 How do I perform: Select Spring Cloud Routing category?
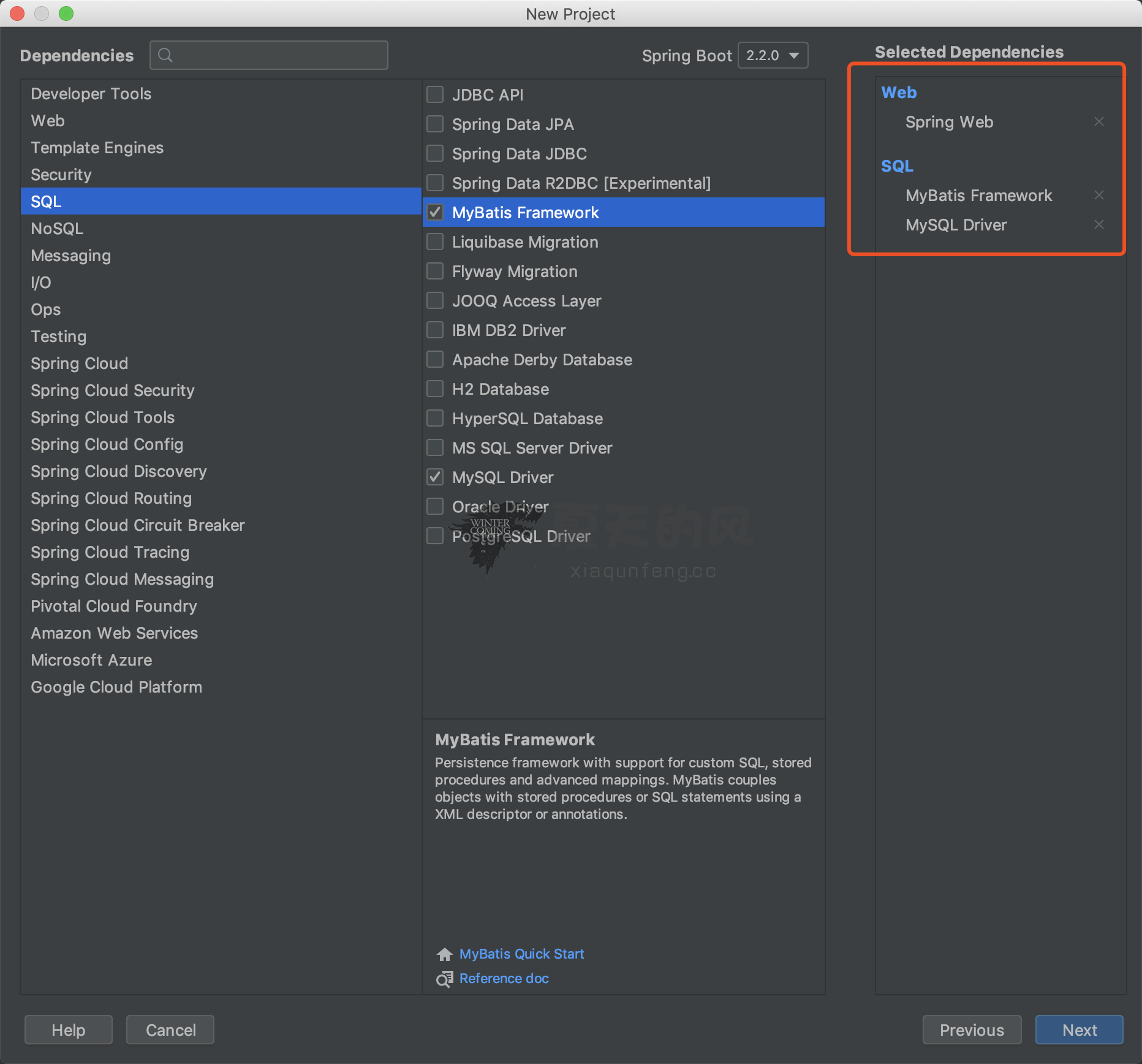[x=221, y=498]
